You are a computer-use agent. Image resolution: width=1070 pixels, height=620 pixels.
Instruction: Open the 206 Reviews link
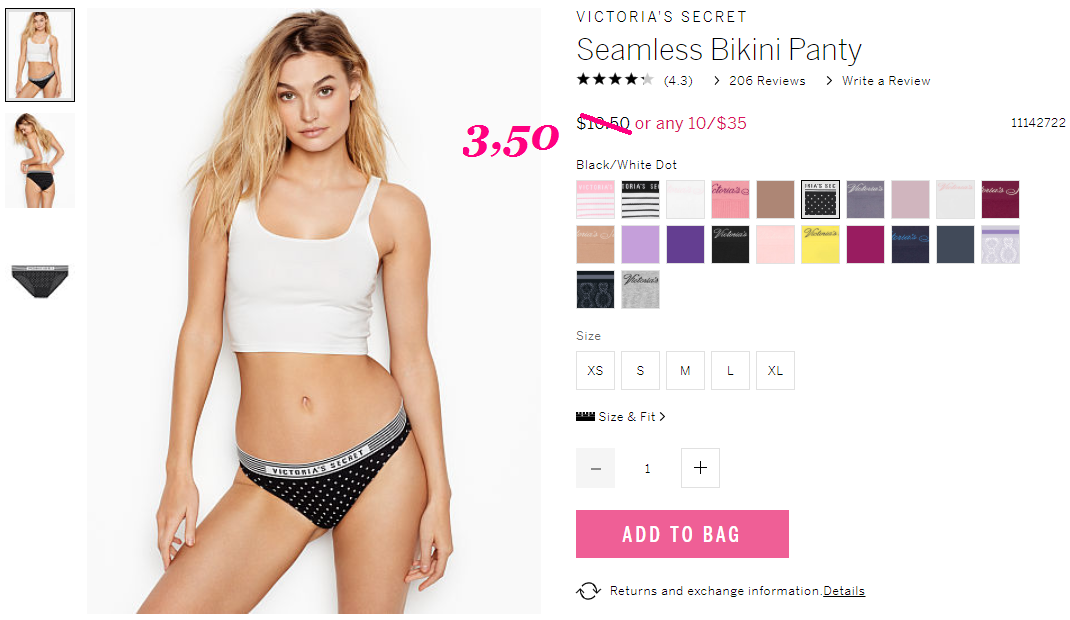point(767,80)
